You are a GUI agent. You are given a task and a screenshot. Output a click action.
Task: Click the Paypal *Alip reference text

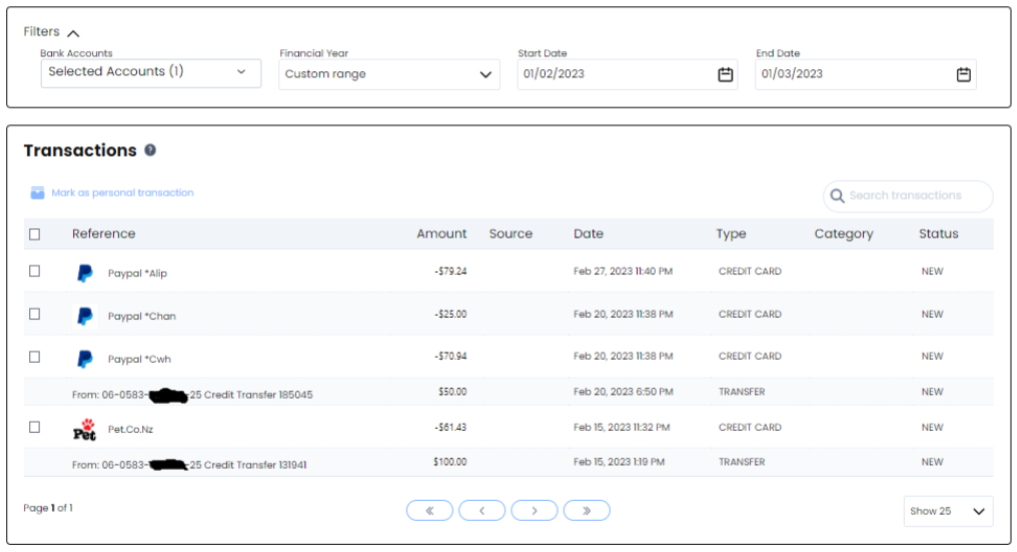pyautogui.click(x=138, y=273)
